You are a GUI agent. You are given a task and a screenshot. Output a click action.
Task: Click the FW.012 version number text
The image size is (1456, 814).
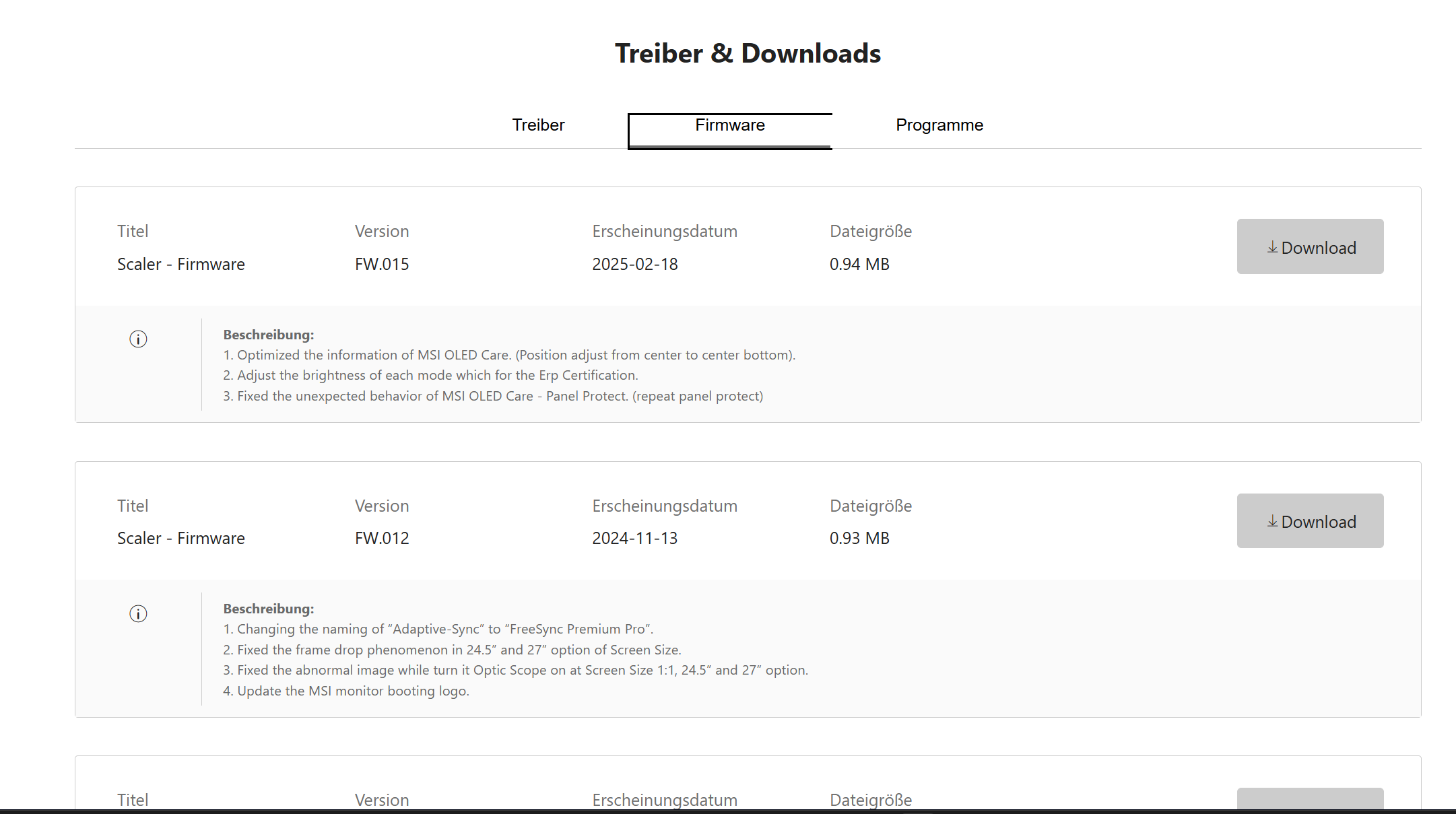(x=381, y=538)
